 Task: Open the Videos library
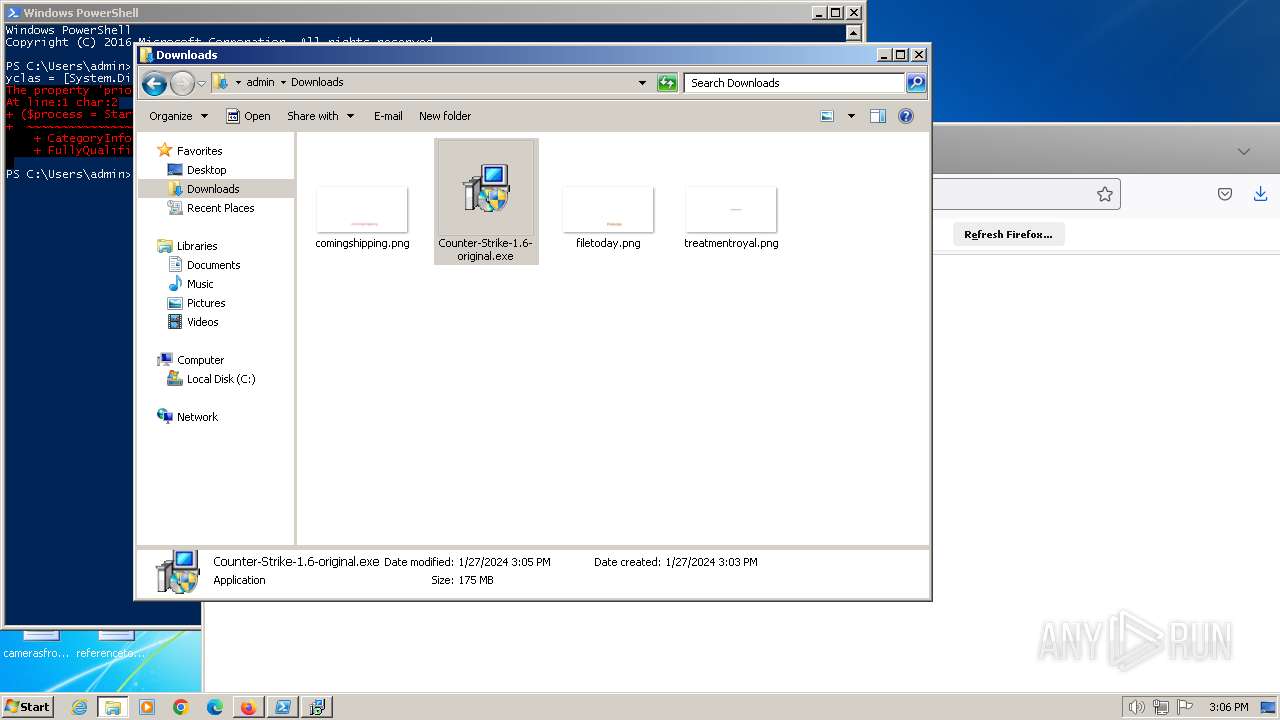coord(202,322)
